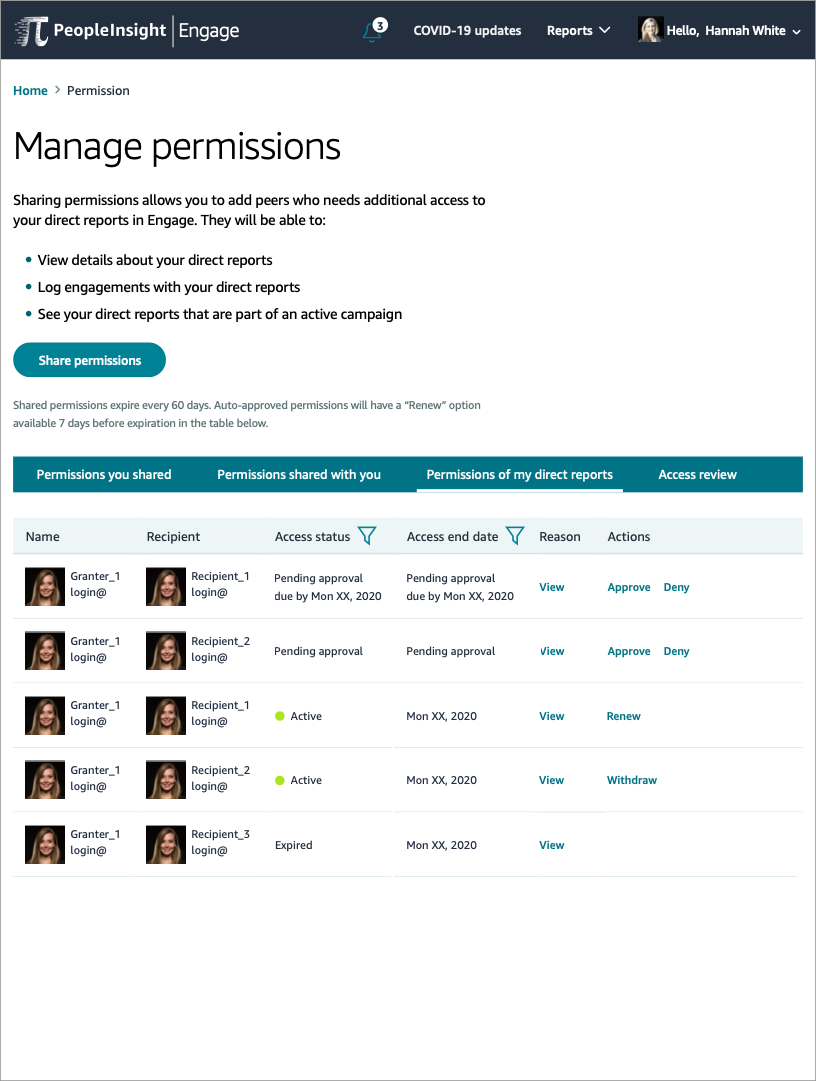Open COVID-19 updates in top navigation
Image resolution: width=816 pixels, height=1081 pixels.
467,30
